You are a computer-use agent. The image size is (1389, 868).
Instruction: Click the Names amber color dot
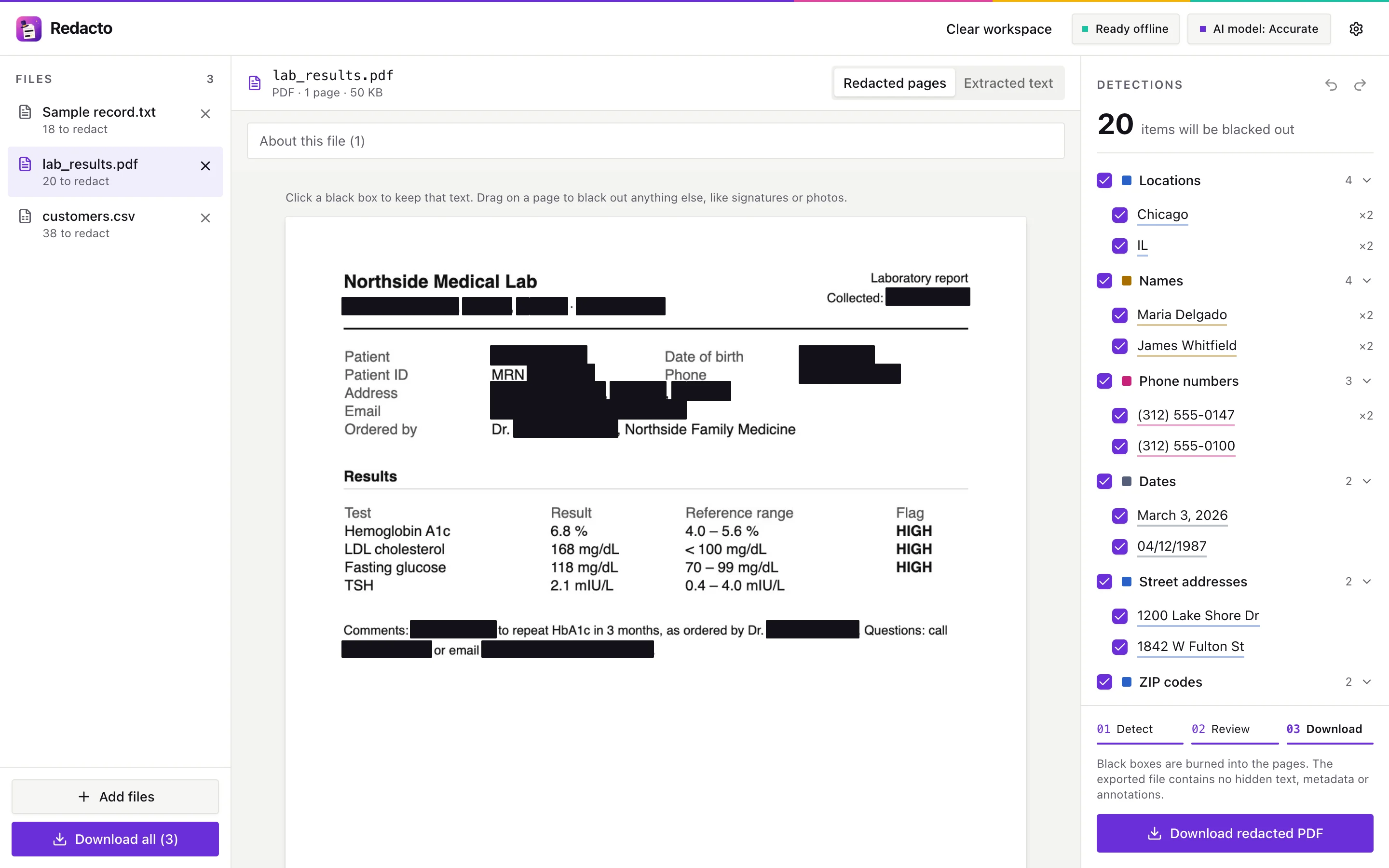tap(1127, 281)
